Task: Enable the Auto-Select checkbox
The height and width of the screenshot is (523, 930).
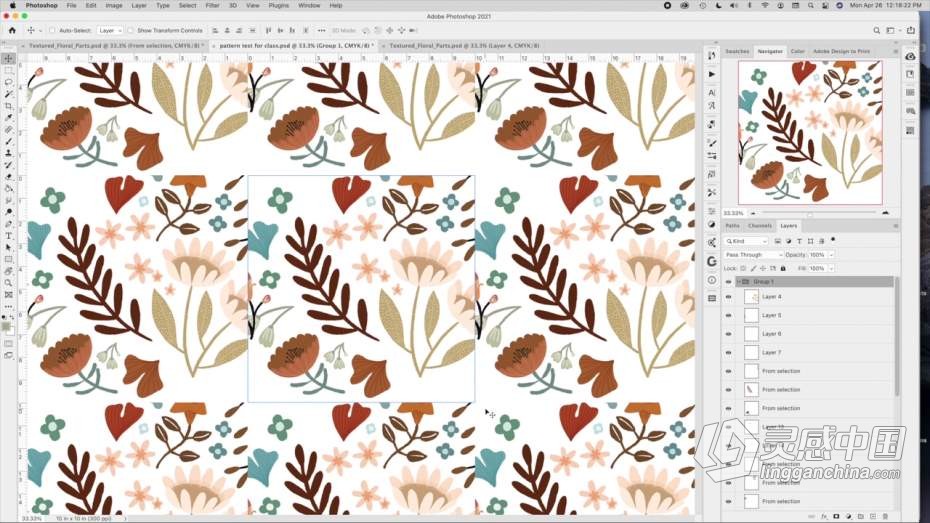Action: pos(52,30)
